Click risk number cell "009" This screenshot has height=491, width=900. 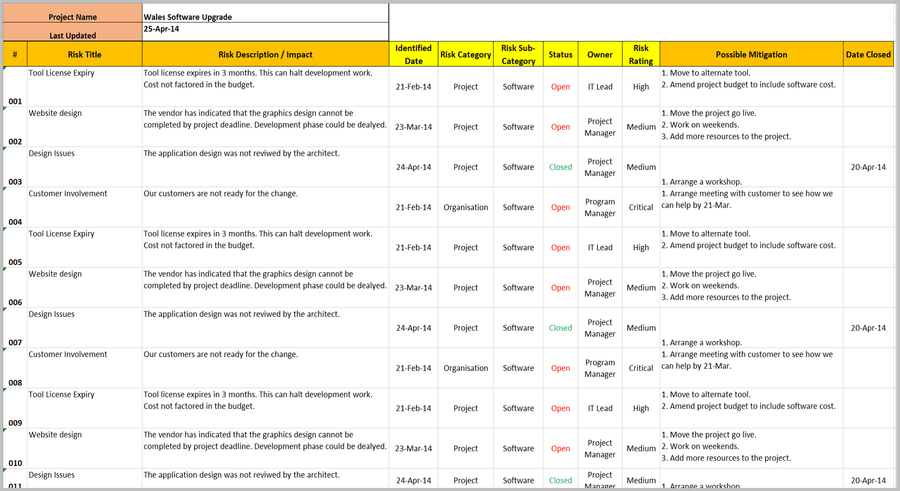click(x=15, y=408)
